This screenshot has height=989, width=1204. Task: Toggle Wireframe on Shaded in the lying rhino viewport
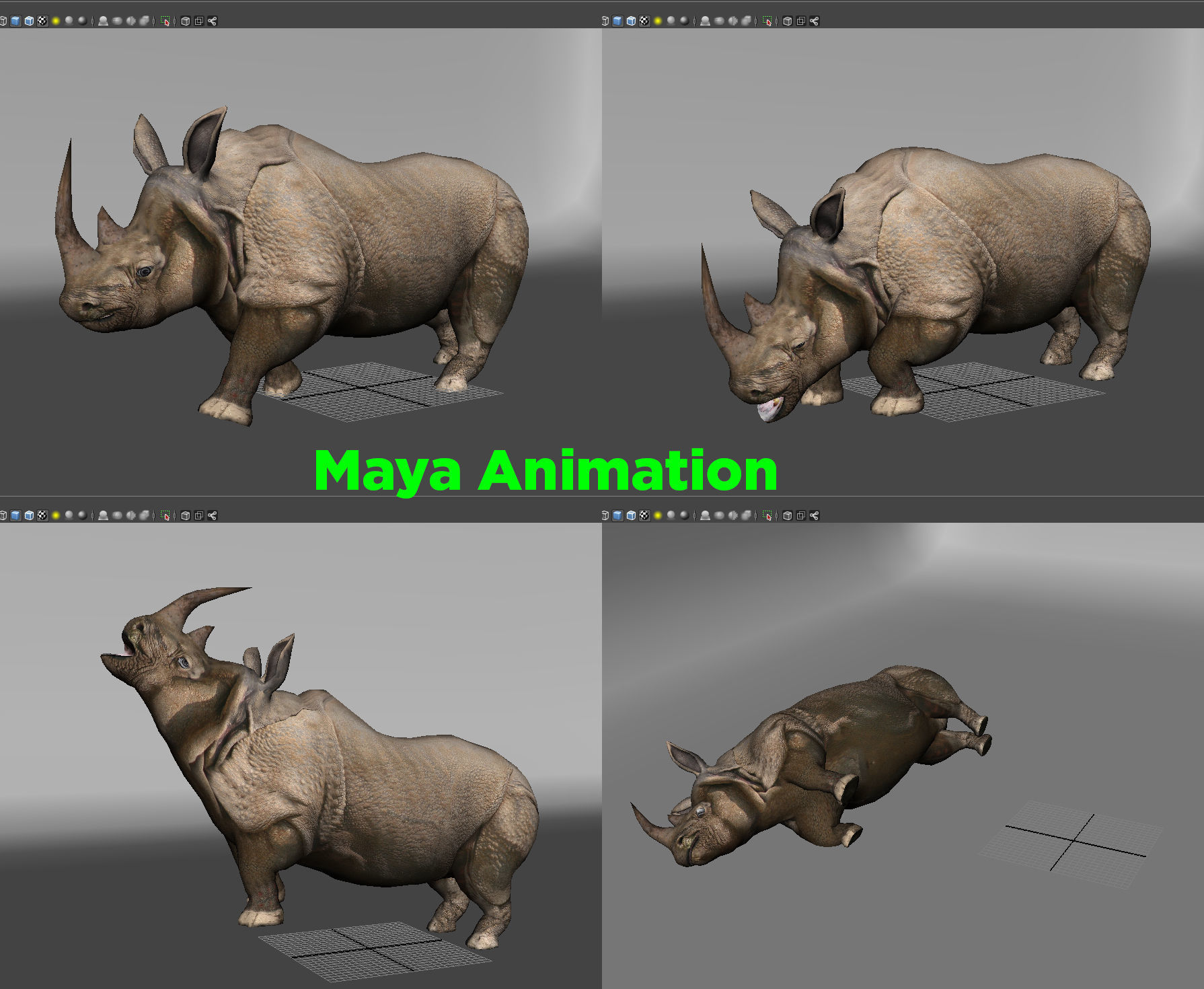click(631, 515)
